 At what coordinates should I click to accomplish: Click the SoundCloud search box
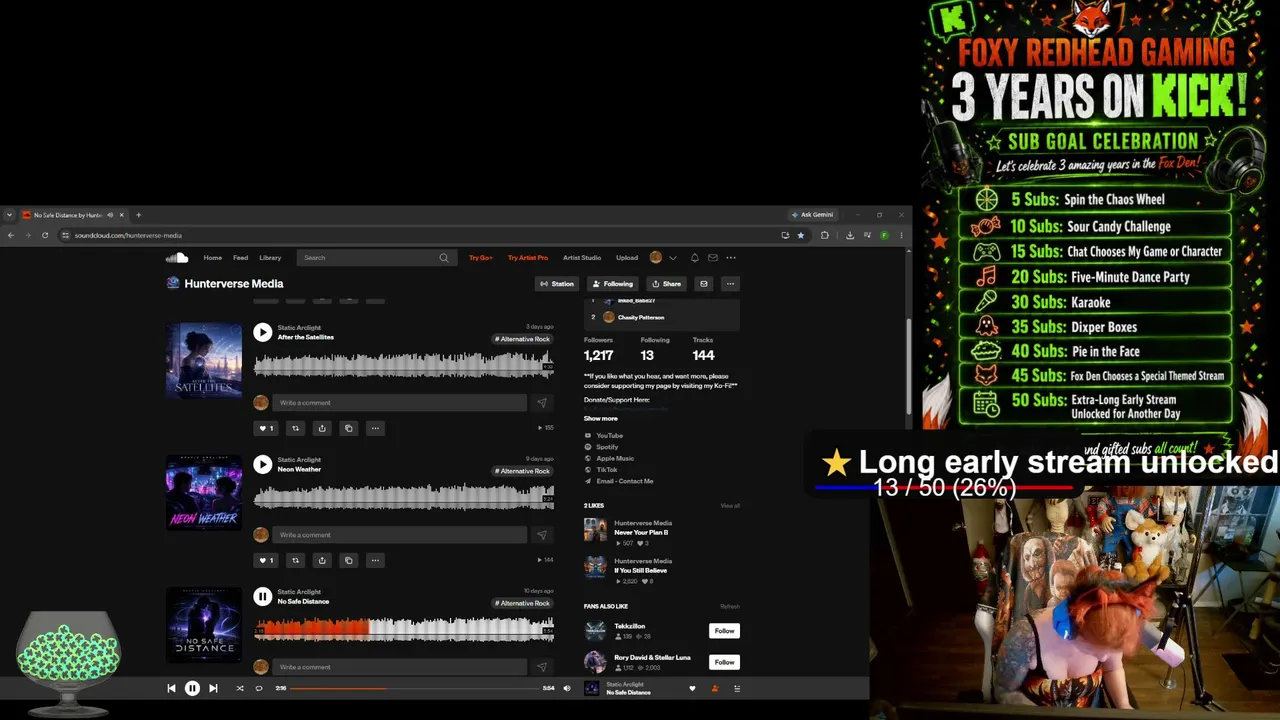376,258
